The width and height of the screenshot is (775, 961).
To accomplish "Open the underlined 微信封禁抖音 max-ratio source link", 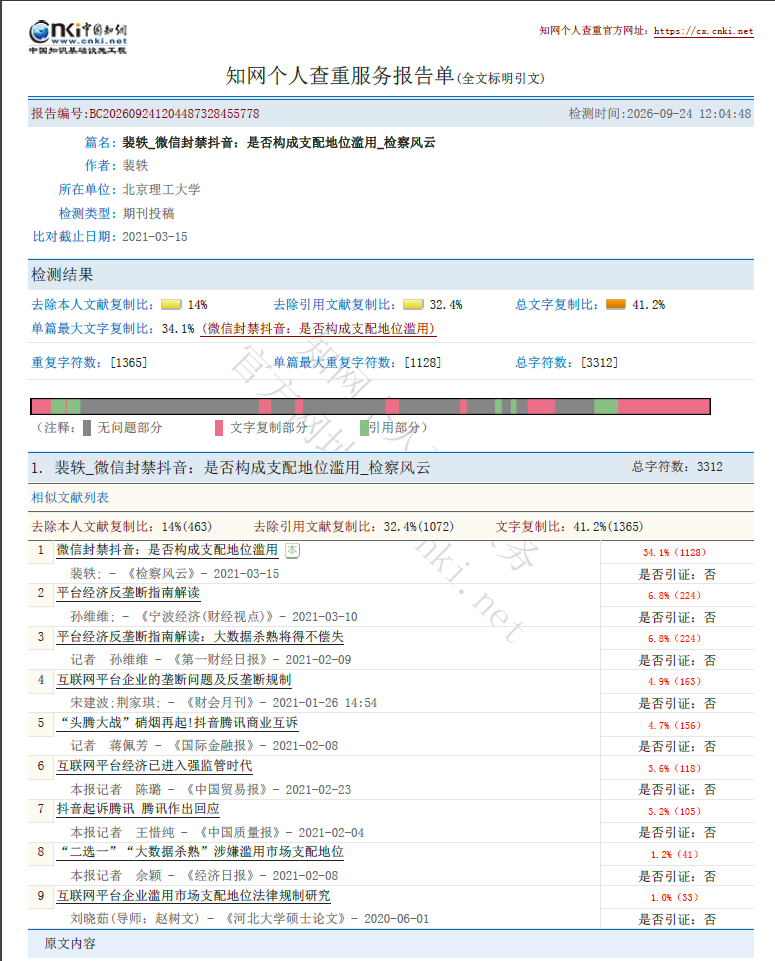I will (x=318, y=329).
